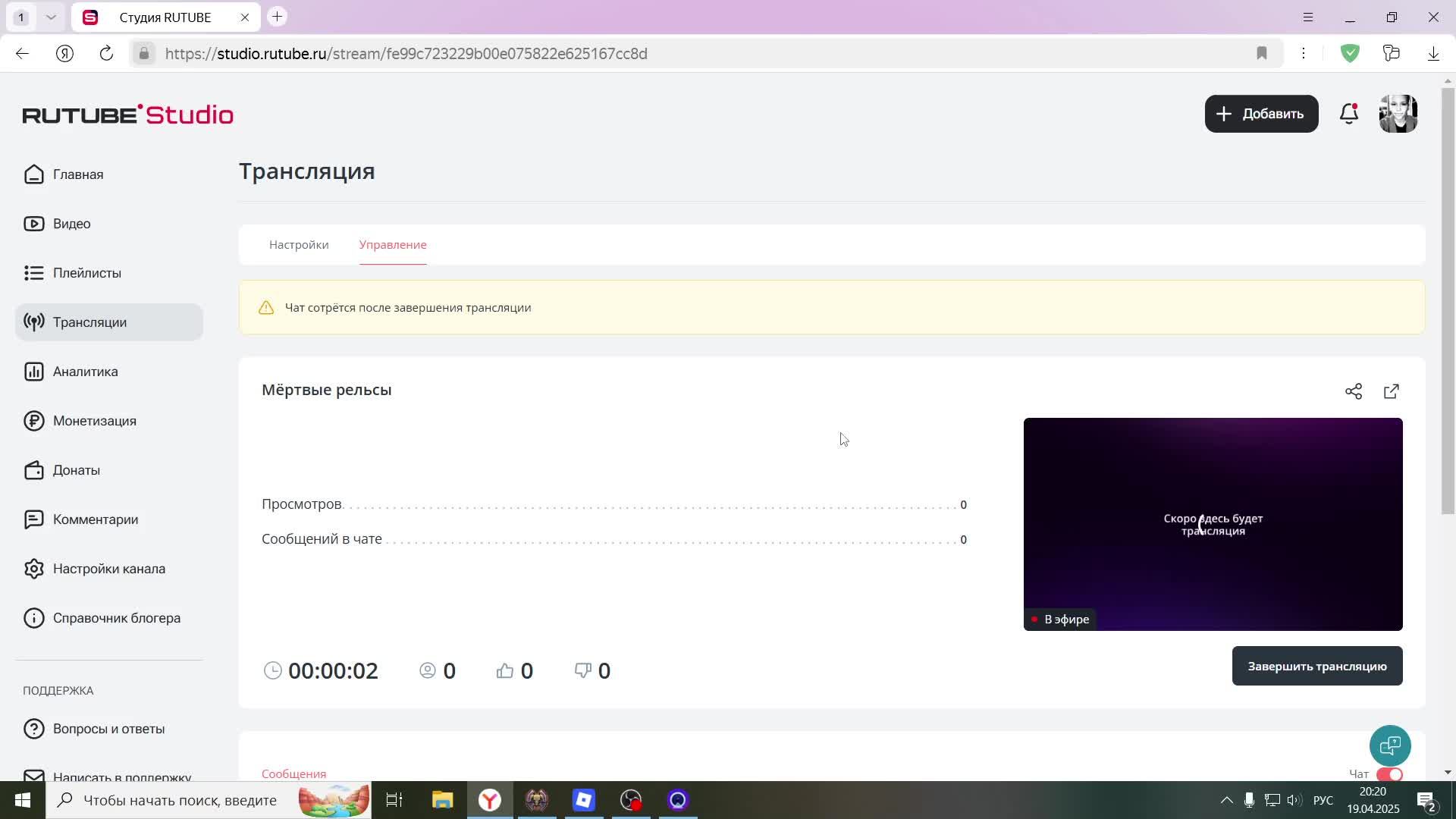Screen dimensions: 1456x819
Task: Click the stream preview thumbnail
Action: tap(1212, 523)
